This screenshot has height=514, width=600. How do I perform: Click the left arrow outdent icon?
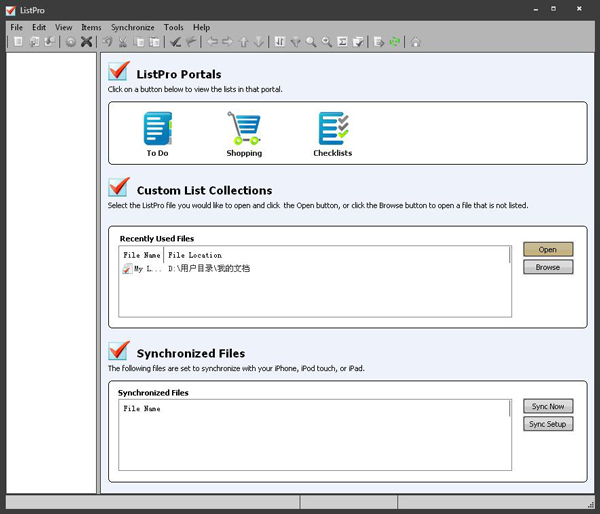click(212, 41)
